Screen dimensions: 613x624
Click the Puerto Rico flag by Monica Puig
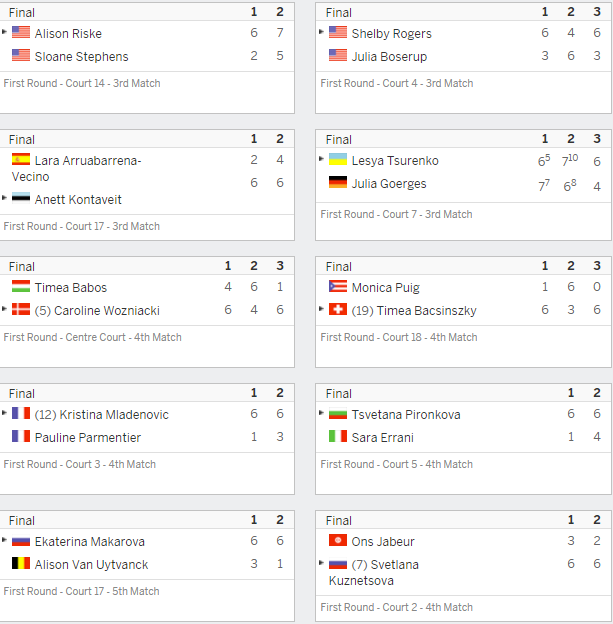coord(338,286)
